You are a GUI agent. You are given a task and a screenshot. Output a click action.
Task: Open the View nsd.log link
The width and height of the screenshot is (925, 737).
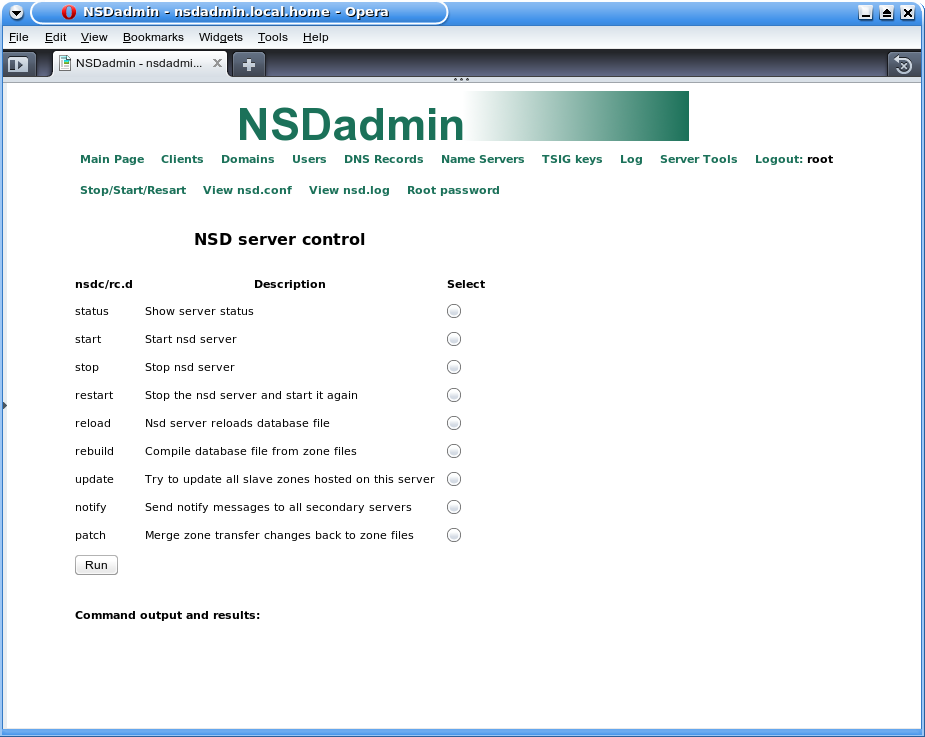coord(349,190)
